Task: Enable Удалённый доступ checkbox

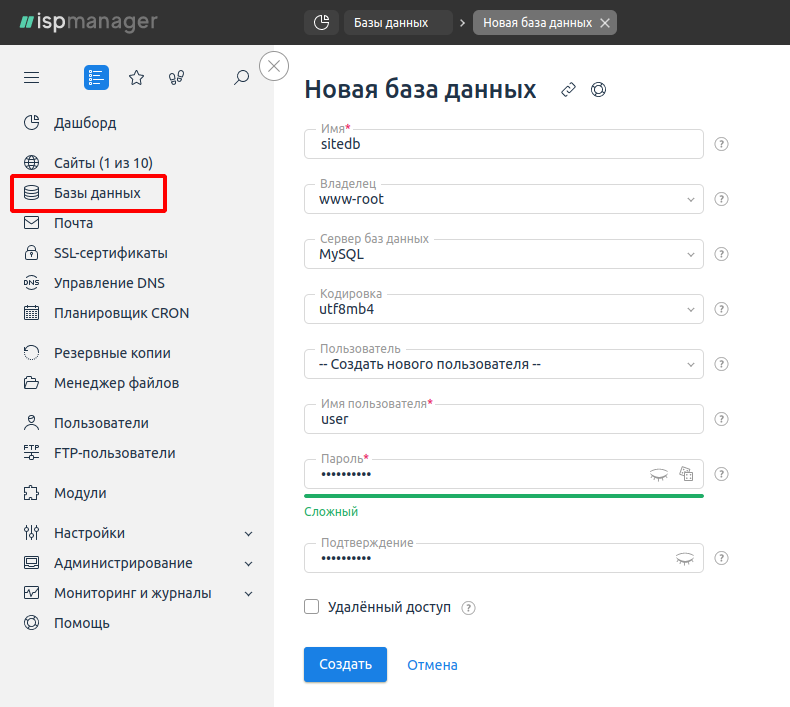Action: (x=311, y=607)
